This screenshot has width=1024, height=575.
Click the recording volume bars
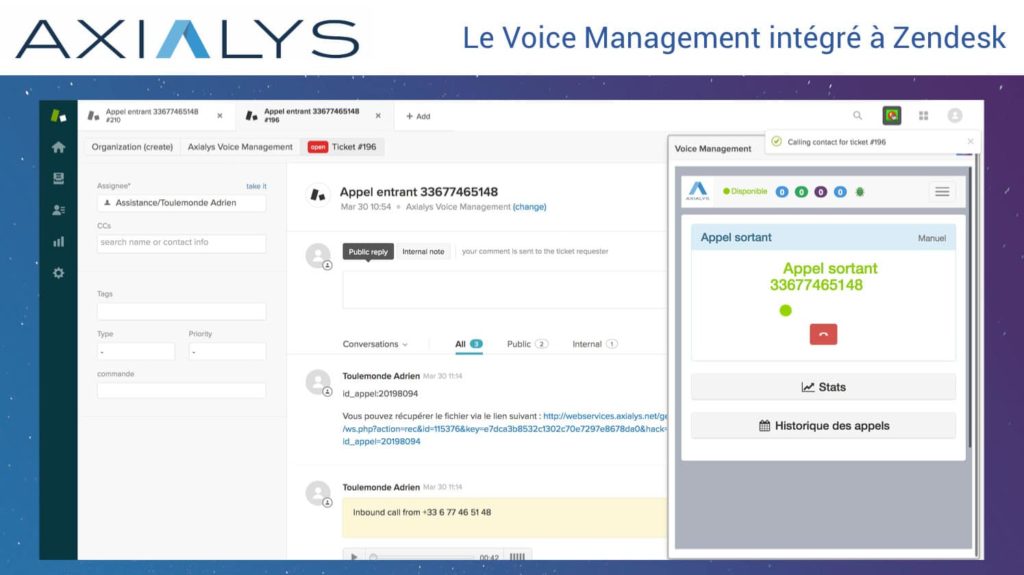[x=517, y=557]
